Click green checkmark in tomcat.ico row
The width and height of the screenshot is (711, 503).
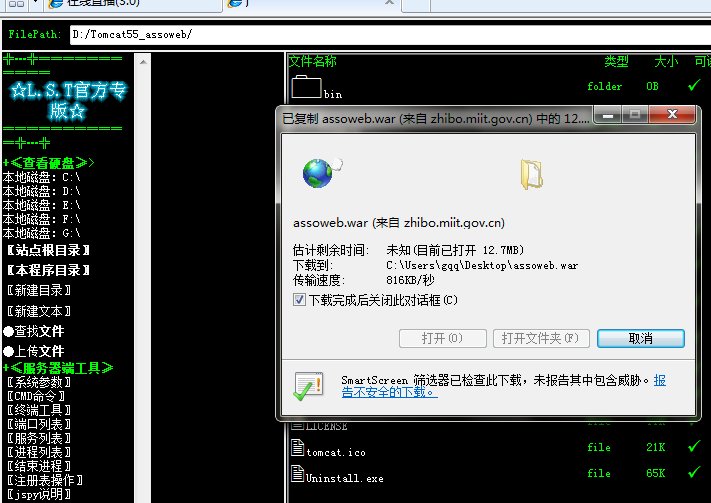[x=694, y=446]
